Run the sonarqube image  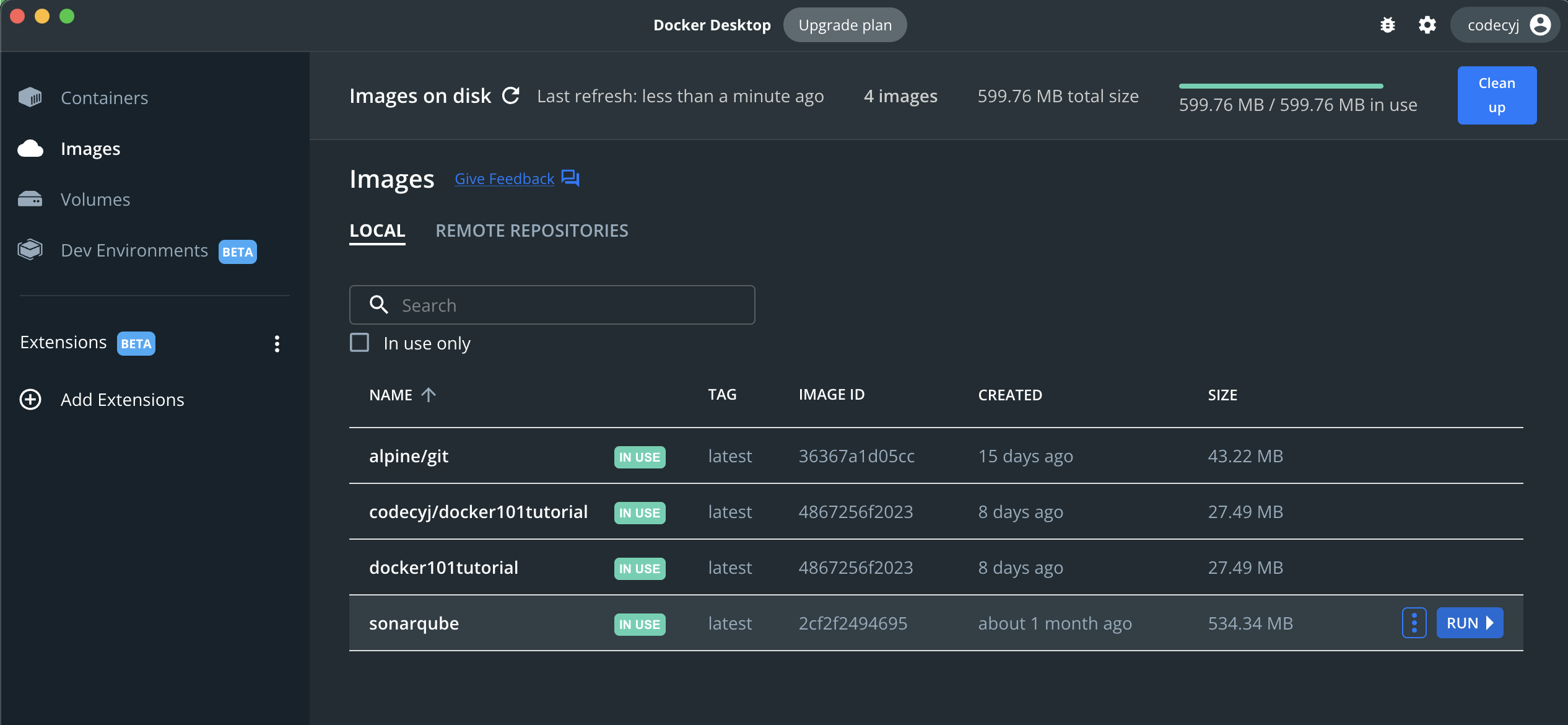pos(1469,623)
